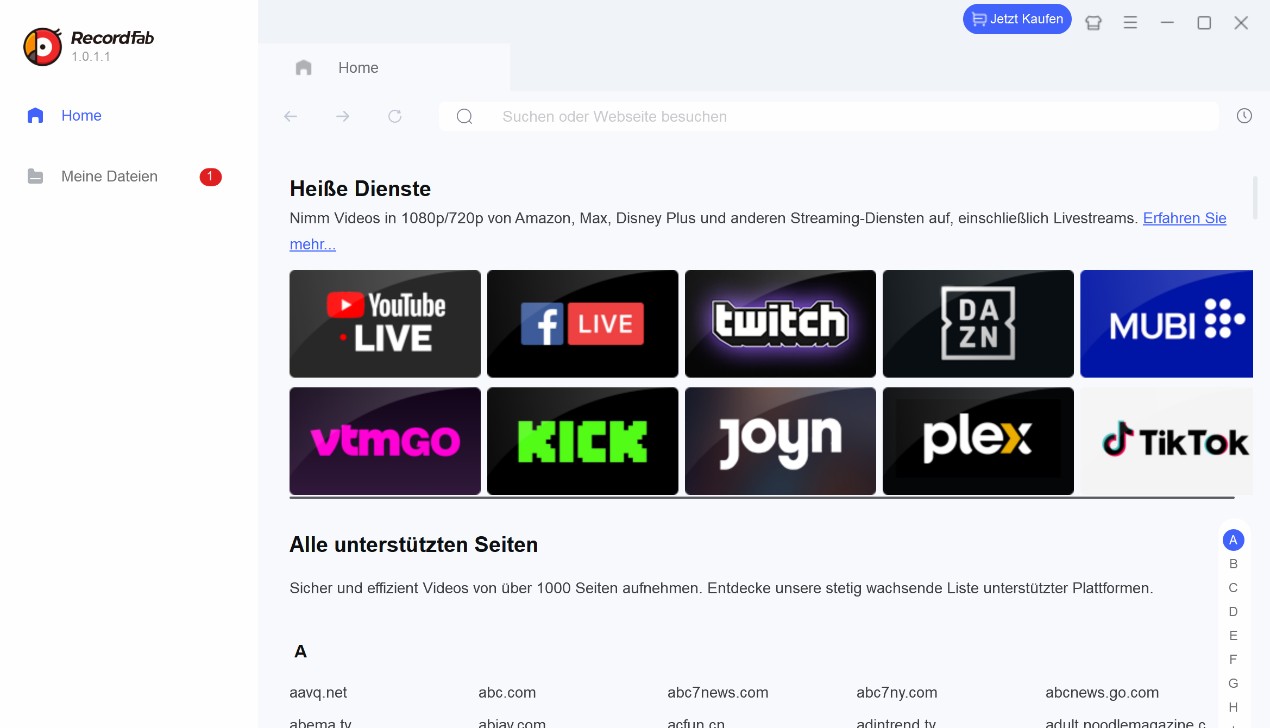Reload the page with refresh icon

395,117
